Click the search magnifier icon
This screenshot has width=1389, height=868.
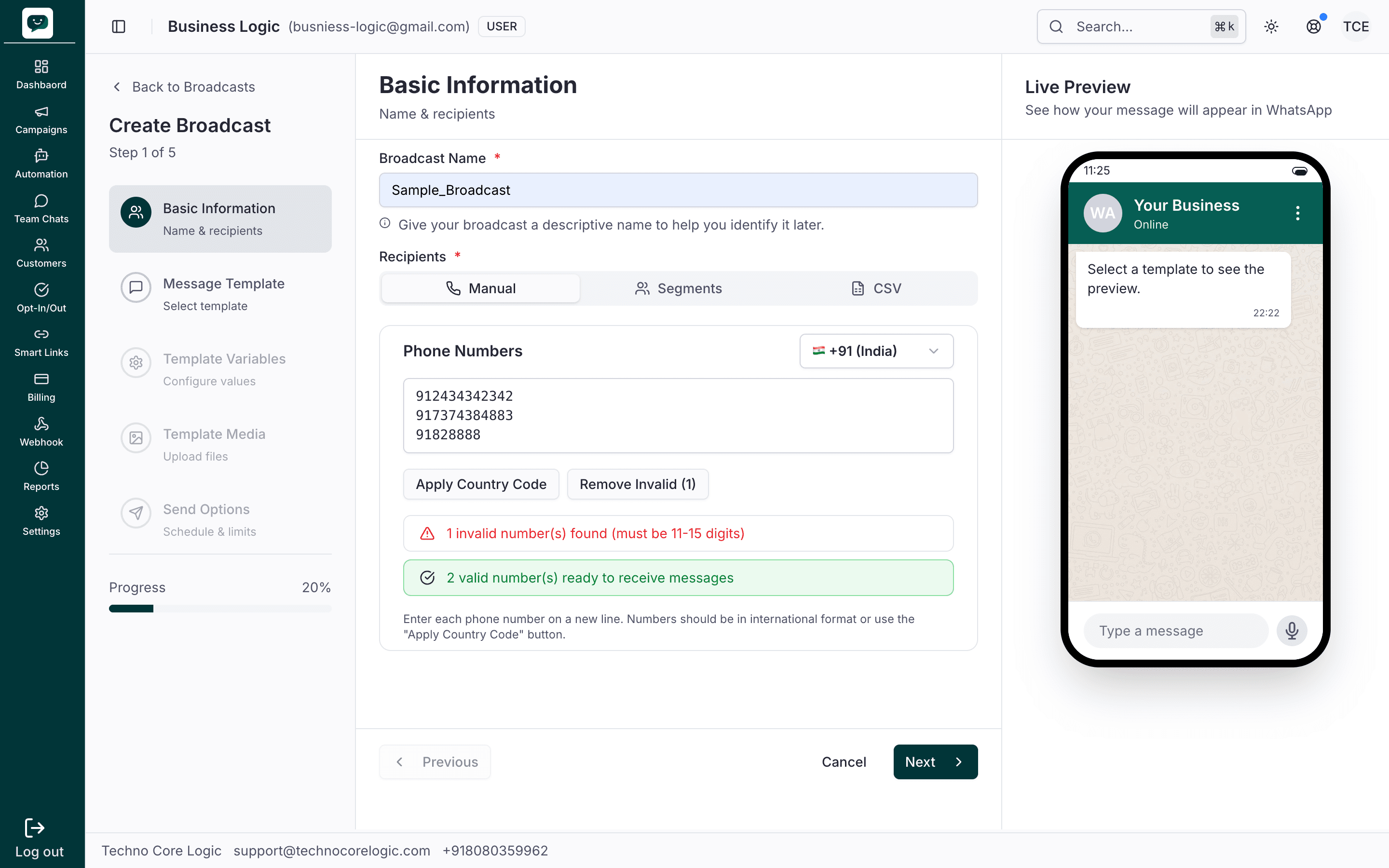click(1056, 27)
